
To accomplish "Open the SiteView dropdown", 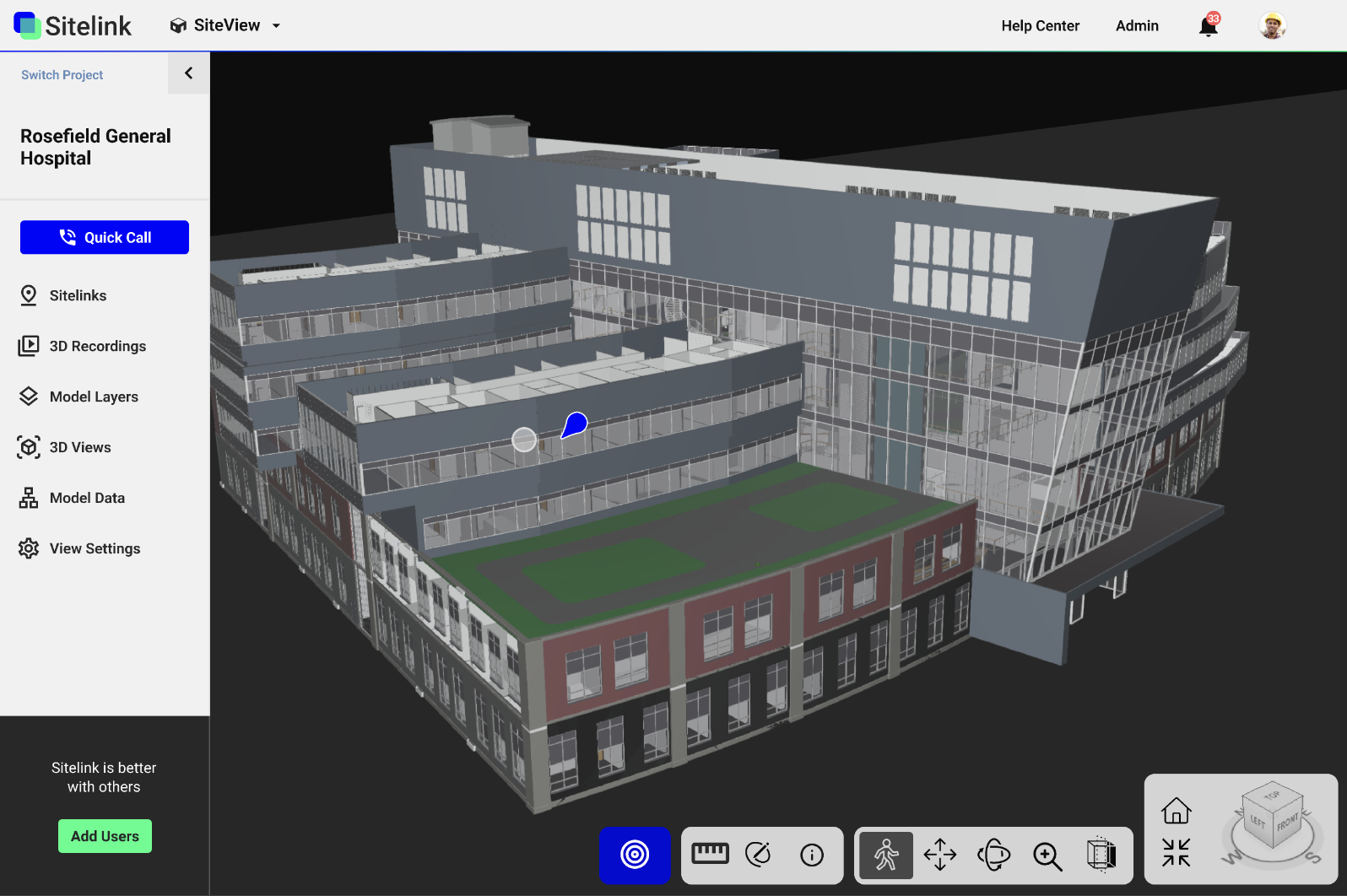I will [x=225, y=25].
